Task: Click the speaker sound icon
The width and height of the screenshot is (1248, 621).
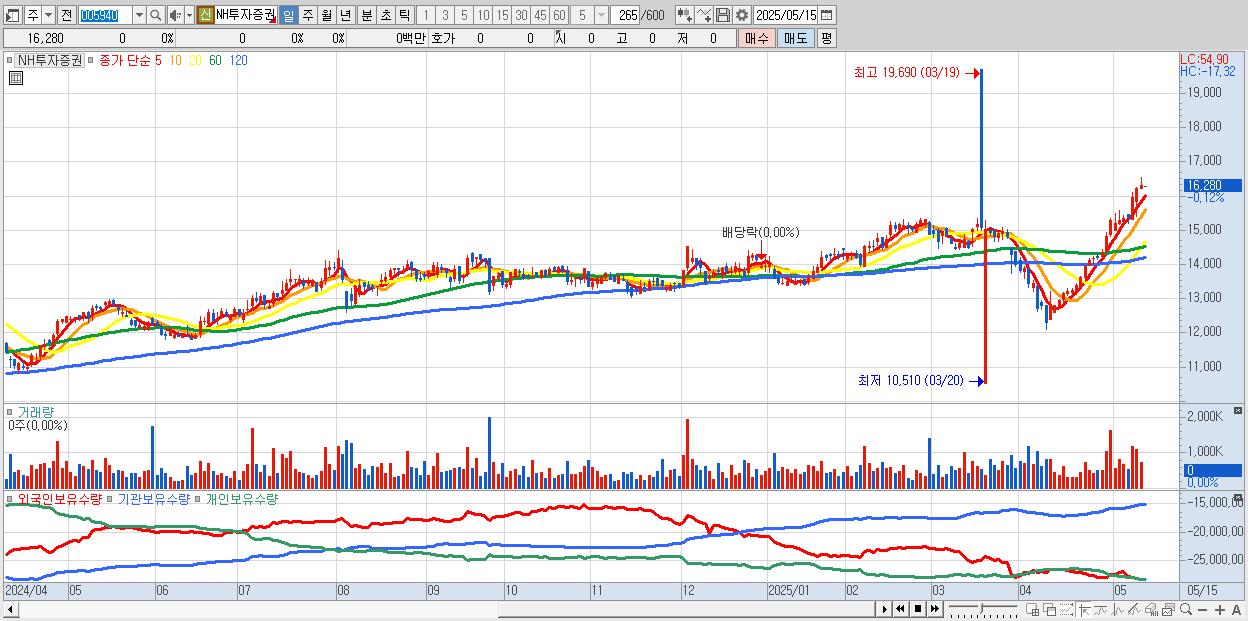Action: [175, 15]
